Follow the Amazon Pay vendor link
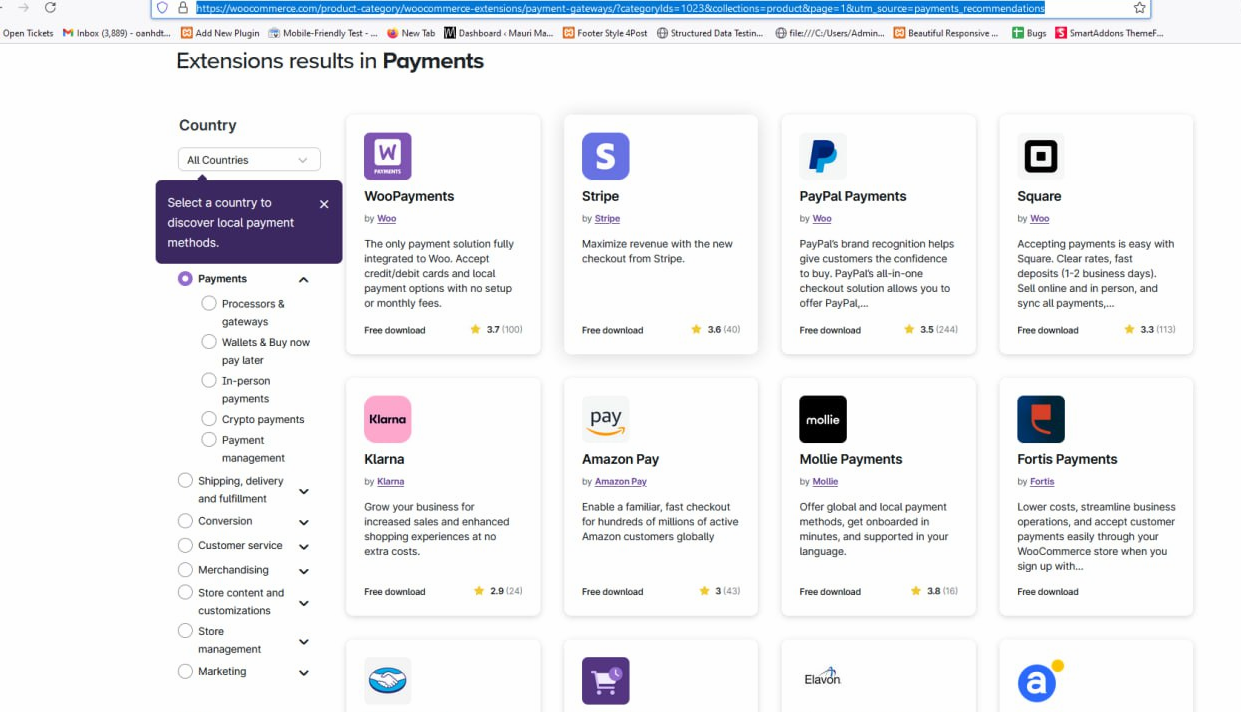This screenshot has width=1241, height=712. 620,481
